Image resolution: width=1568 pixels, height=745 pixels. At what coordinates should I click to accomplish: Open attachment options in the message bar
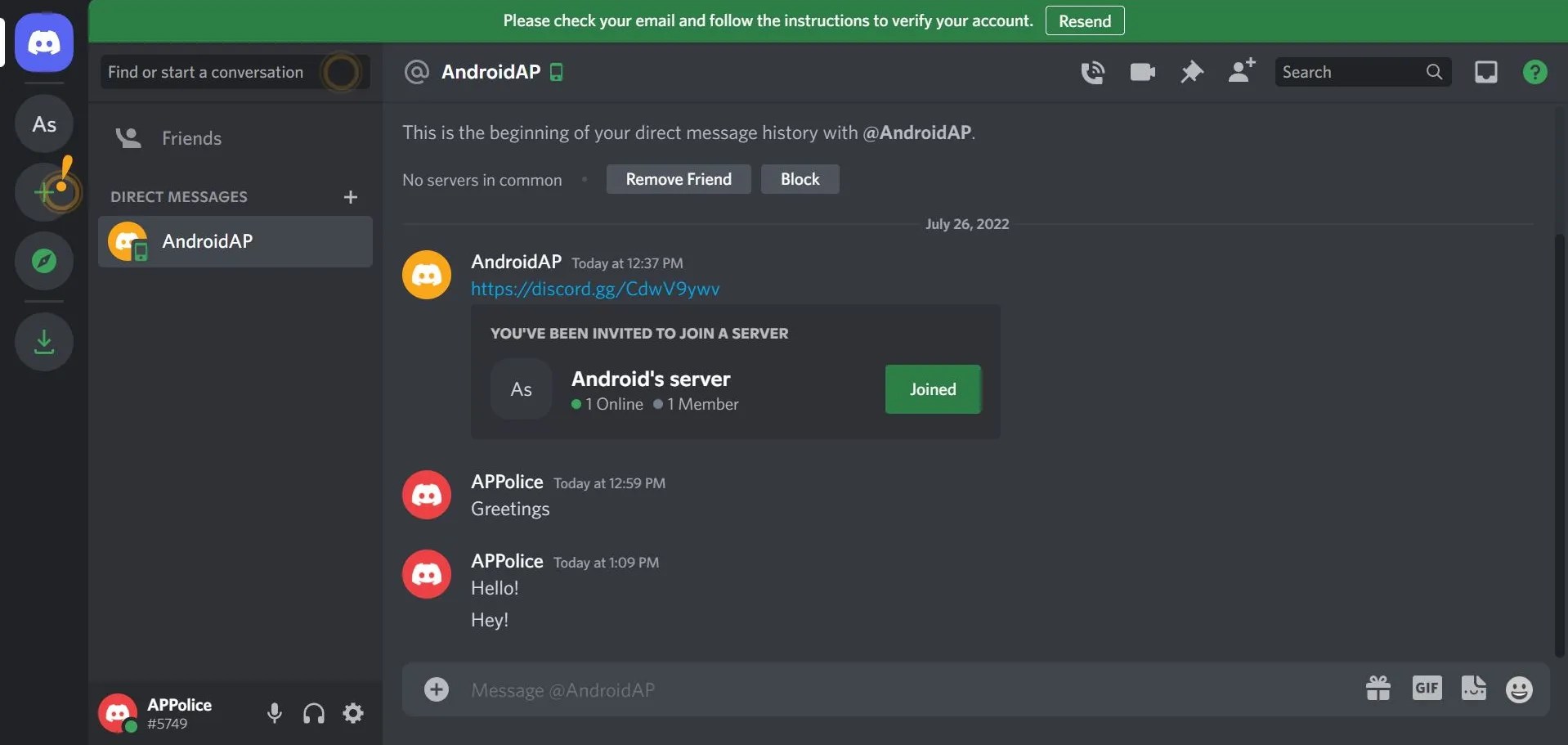click(437, 689)
